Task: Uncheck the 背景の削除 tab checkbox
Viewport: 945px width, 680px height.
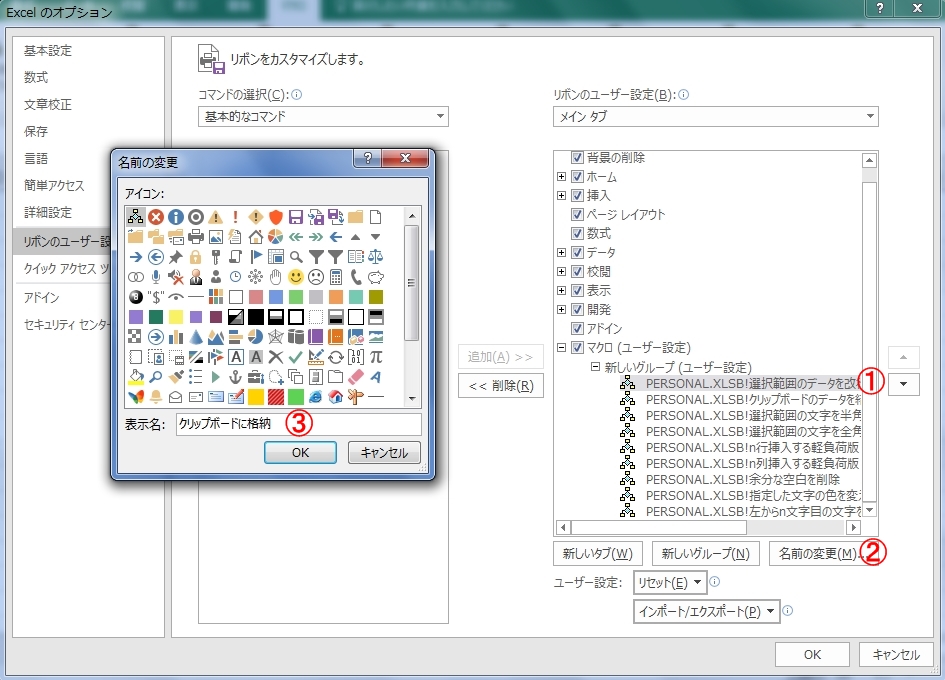Action: pos(577,157)
